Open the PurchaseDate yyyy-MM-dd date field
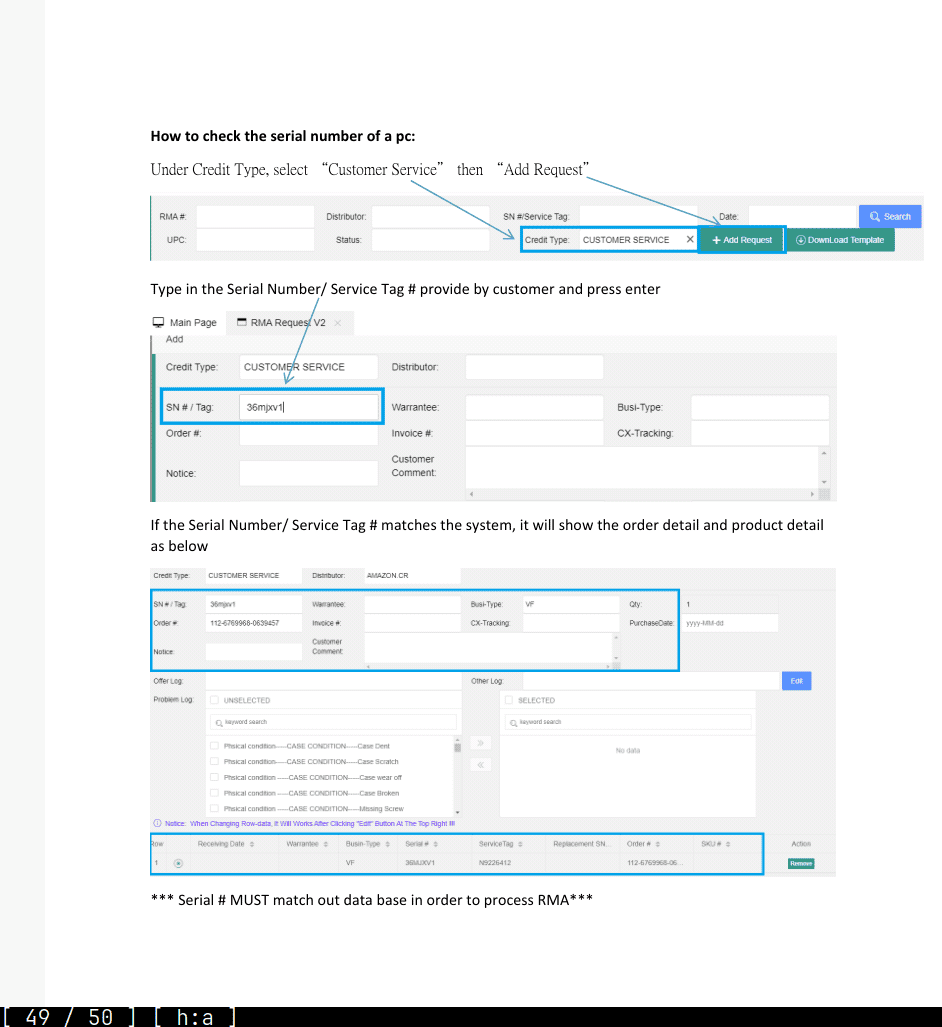The width and height of the screenshot is (942, 1027). 730,623
